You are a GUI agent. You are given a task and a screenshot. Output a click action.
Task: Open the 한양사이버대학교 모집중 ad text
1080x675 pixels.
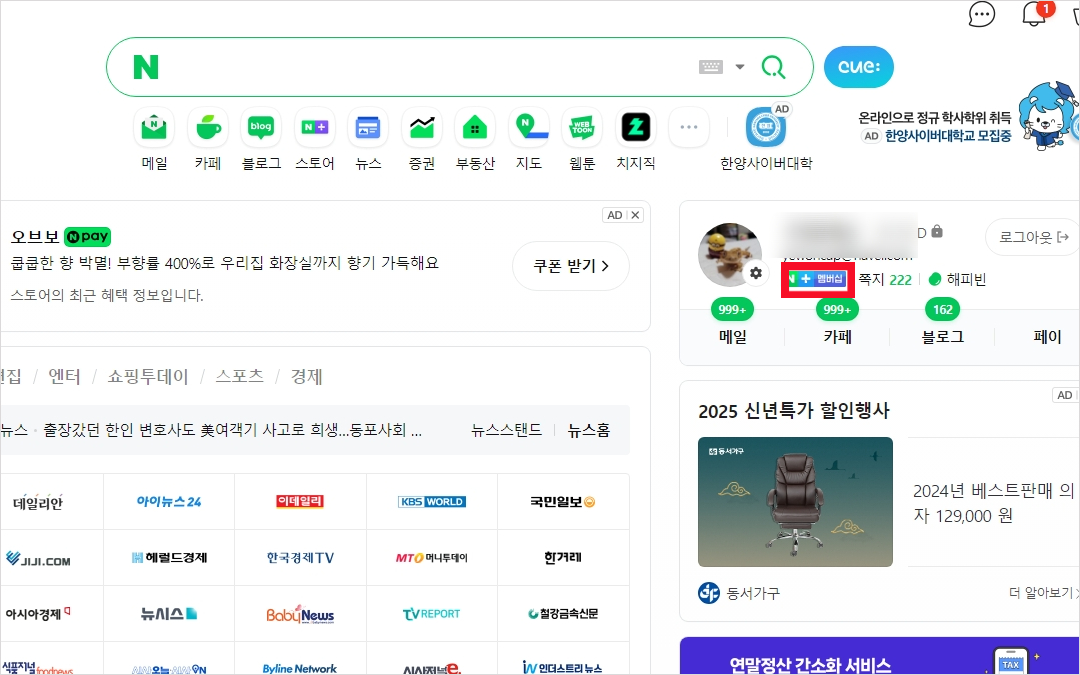point(948,136)
